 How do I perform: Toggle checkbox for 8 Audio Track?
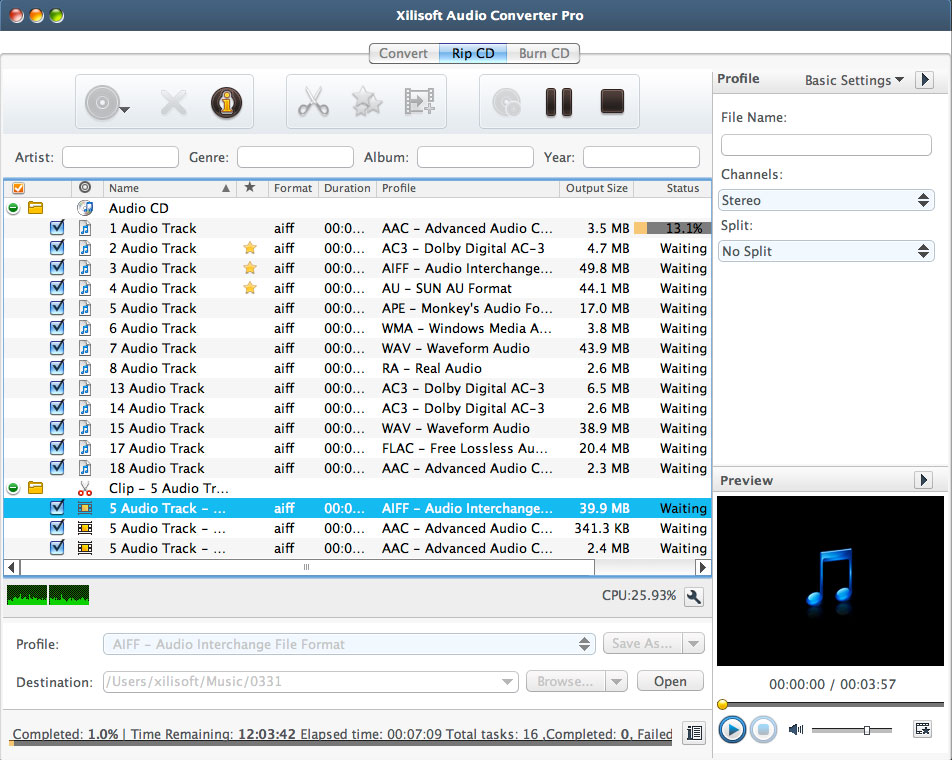click(57, 368)
